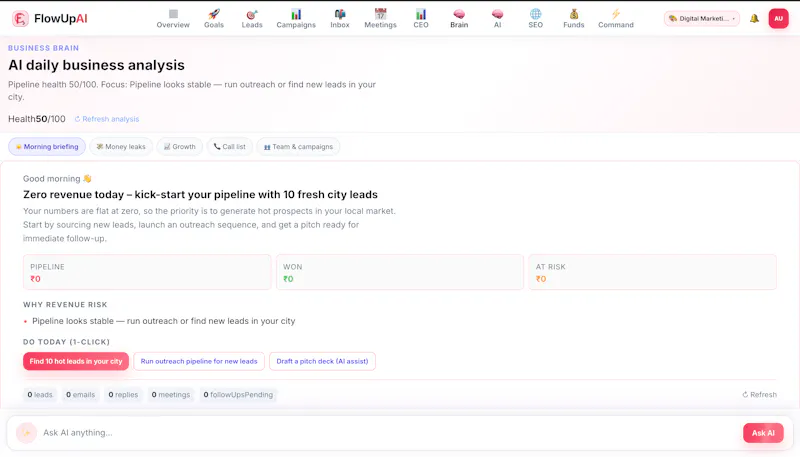The height and width of the screenshot is (457, 800).
Task: Open the Overview nav icon
Action: [173, 14]
